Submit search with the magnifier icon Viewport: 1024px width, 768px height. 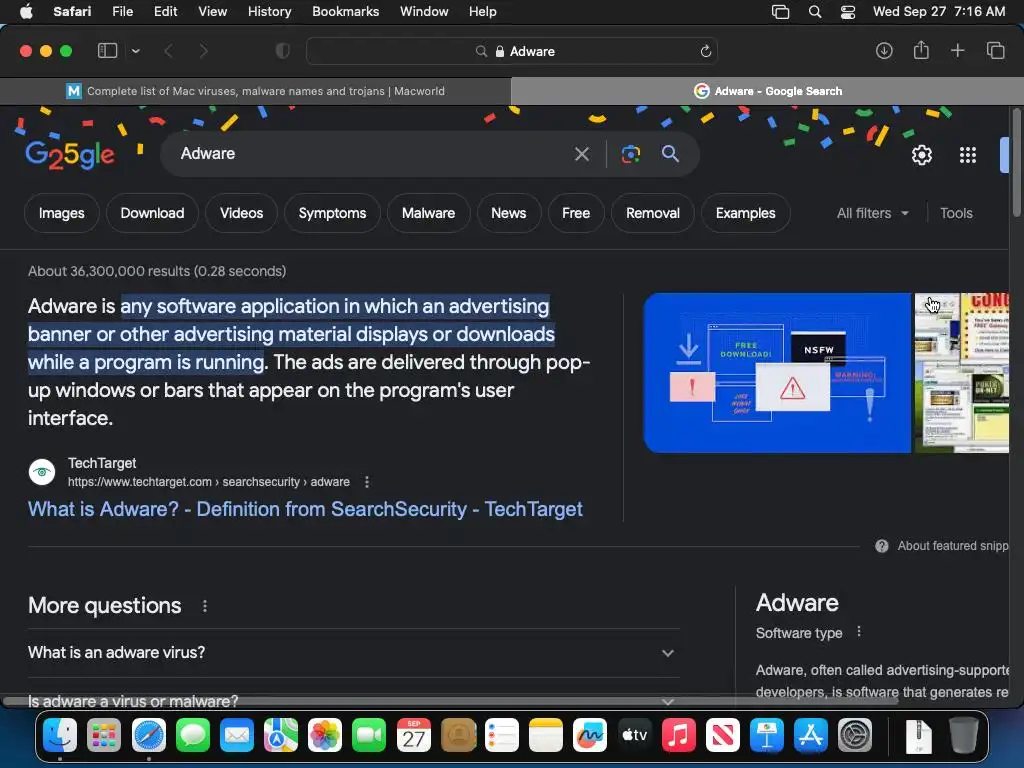(x=670, y=153)
